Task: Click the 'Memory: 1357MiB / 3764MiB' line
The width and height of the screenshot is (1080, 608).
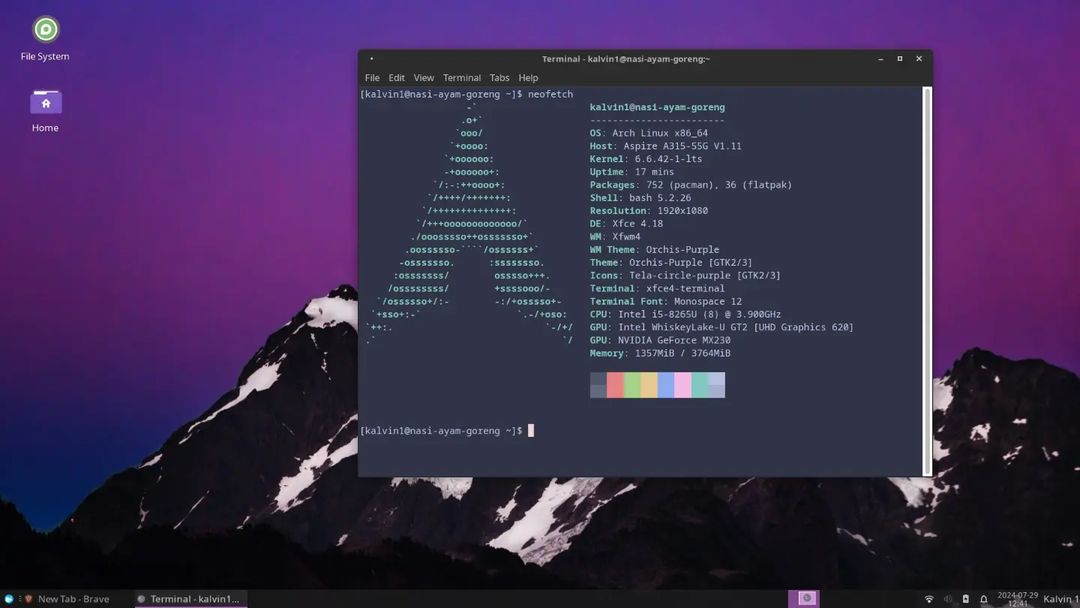Action: tap(660, 353)
